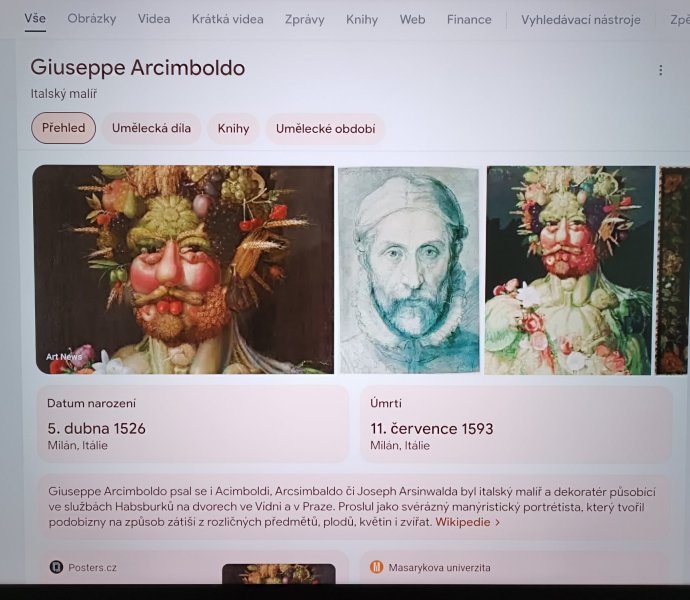Click the Posters.cz source link
This screenshot has width=690, height=600.
pyautogui.click(x=92, y=567)
